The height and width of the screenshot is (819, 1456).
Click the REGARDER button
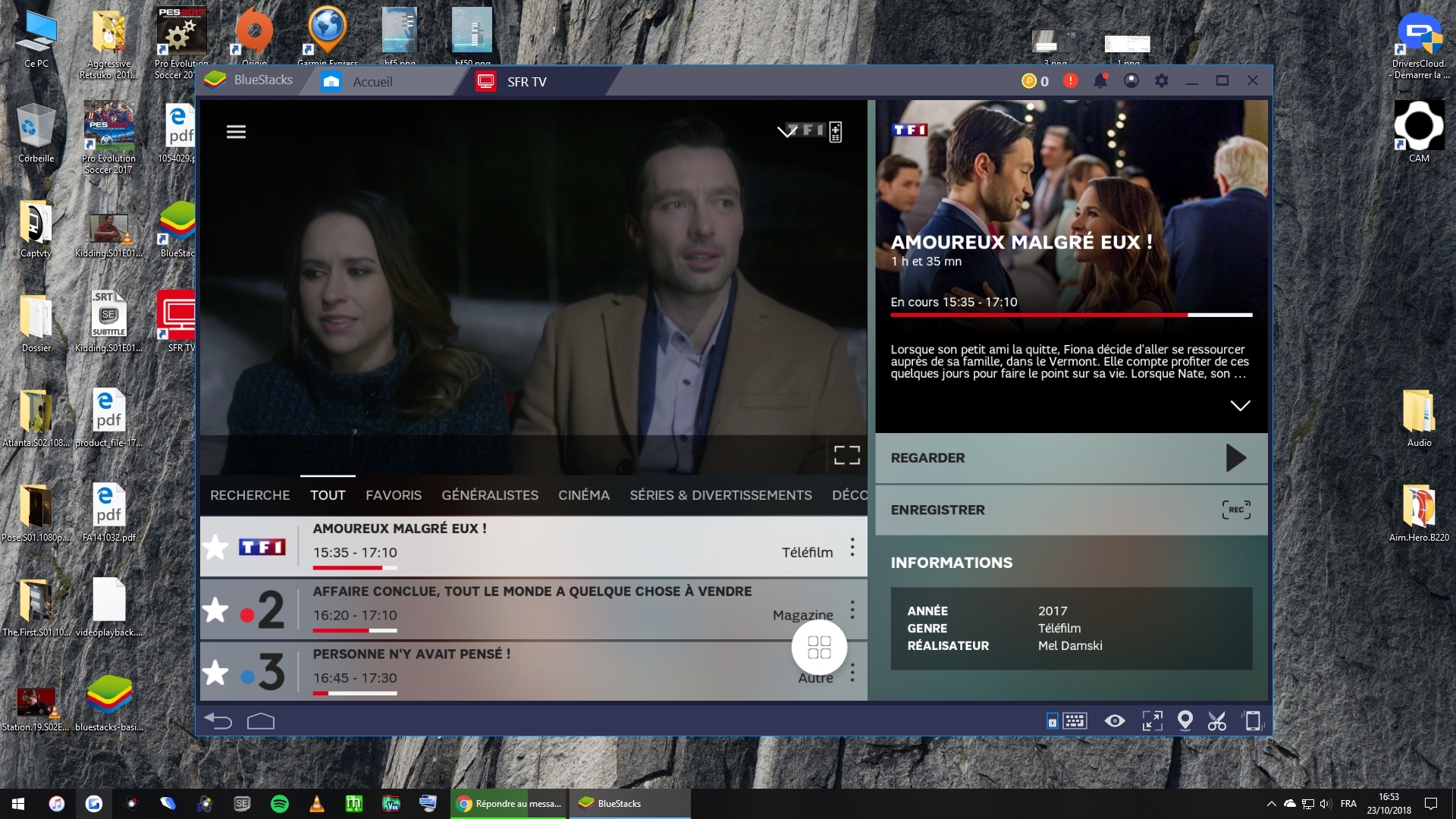[1071, 458]
